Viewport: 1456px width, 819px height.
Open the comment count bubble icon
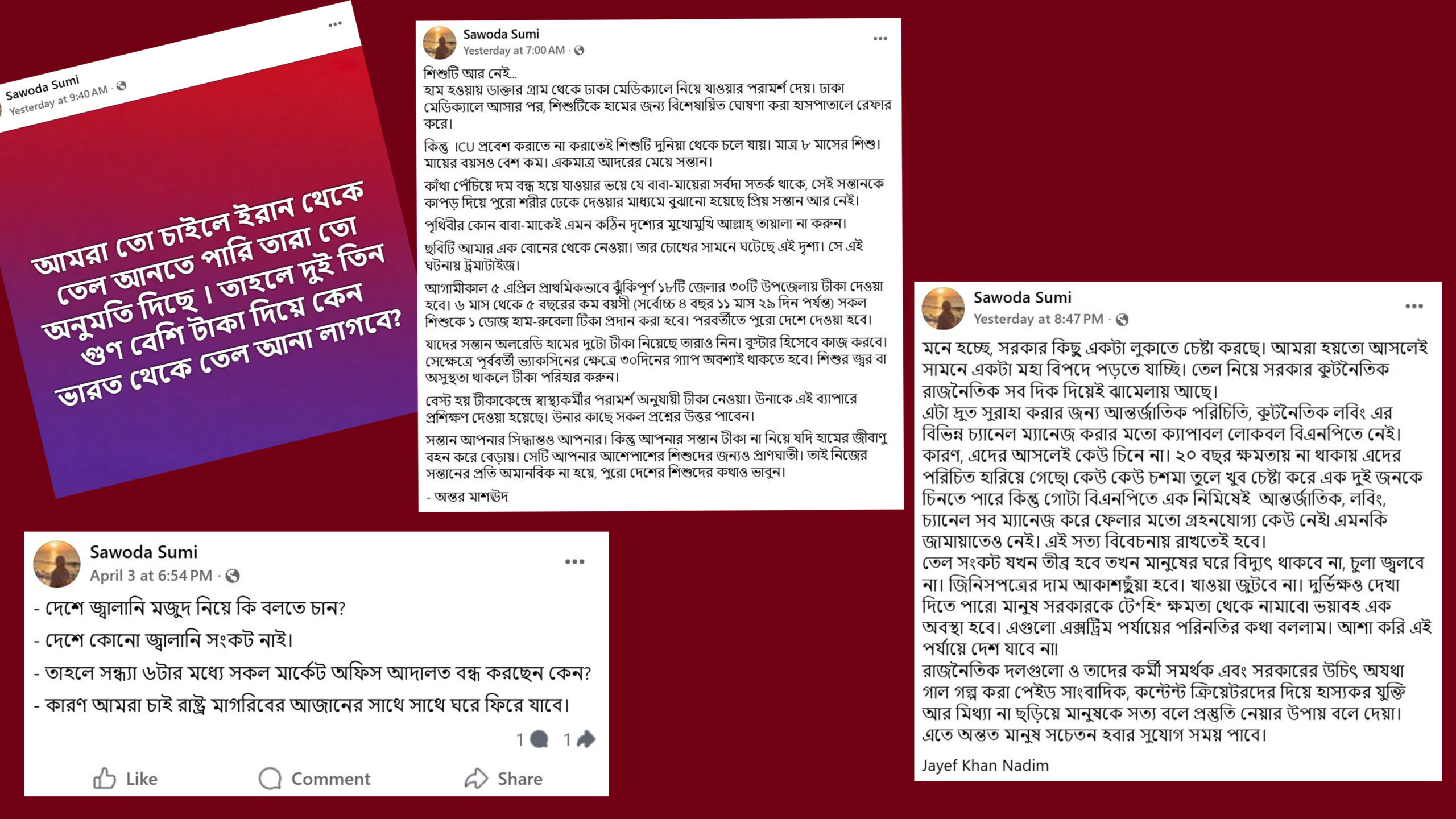pos(539,739)
